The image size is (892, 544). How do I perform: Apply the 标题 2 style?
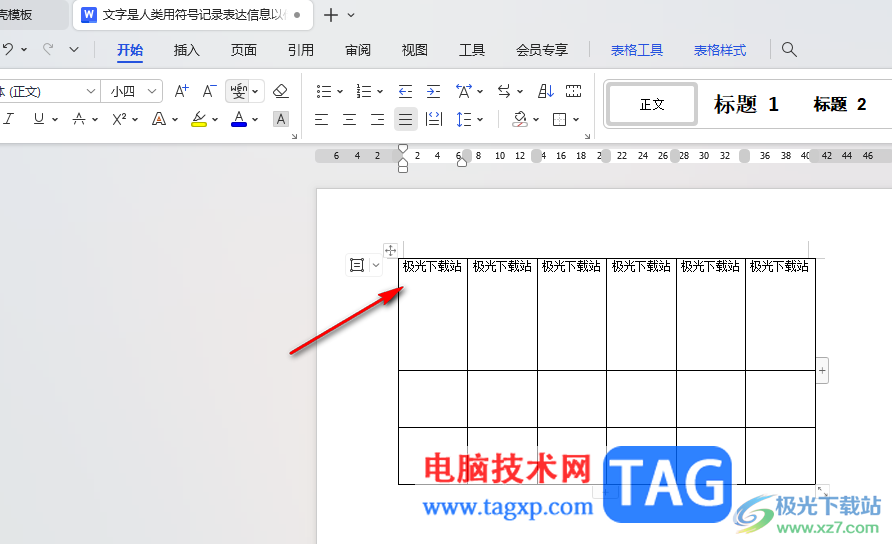click(x=840, y=104)
